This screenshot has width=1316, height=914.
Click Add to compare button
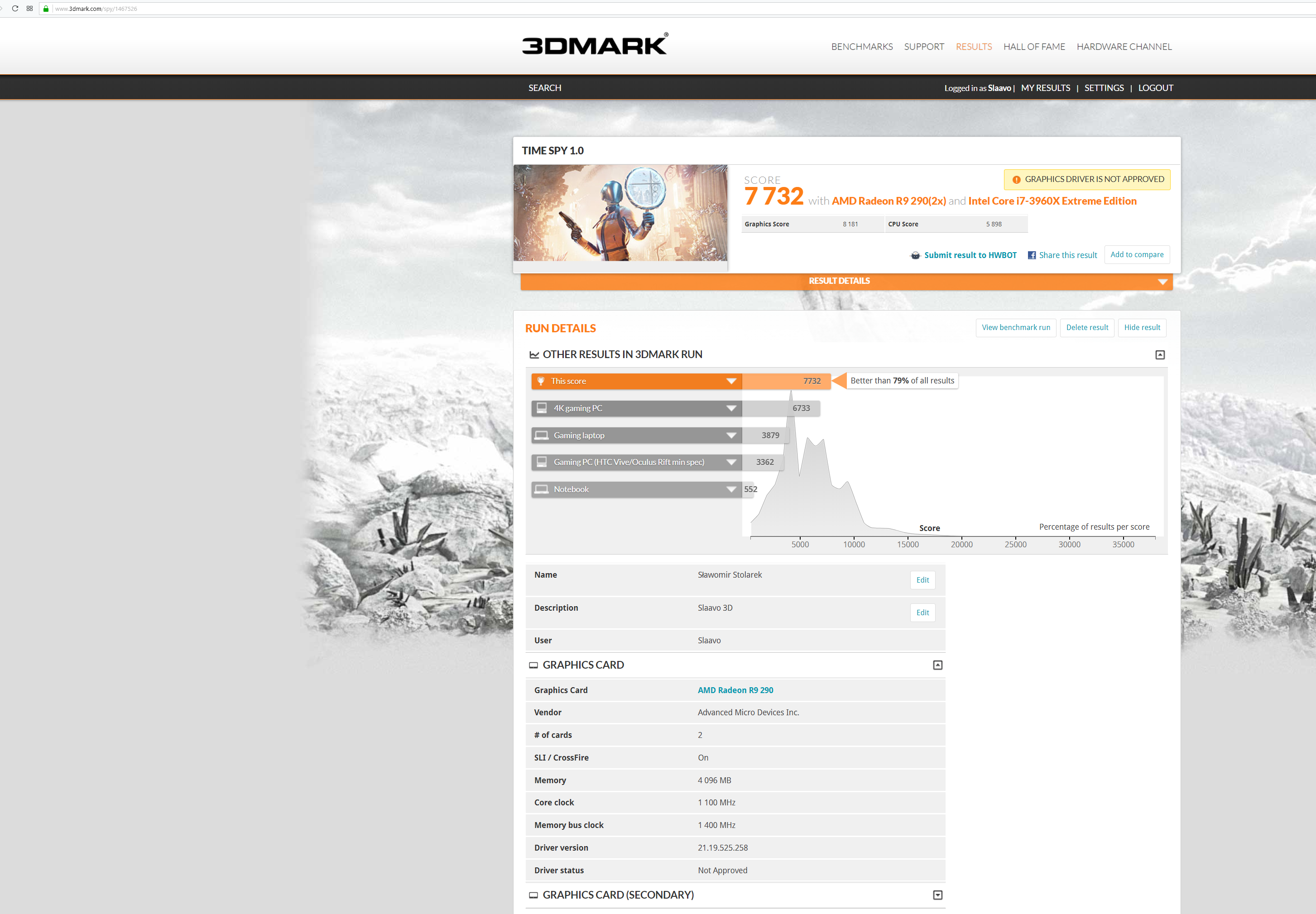pos(1137,255)
